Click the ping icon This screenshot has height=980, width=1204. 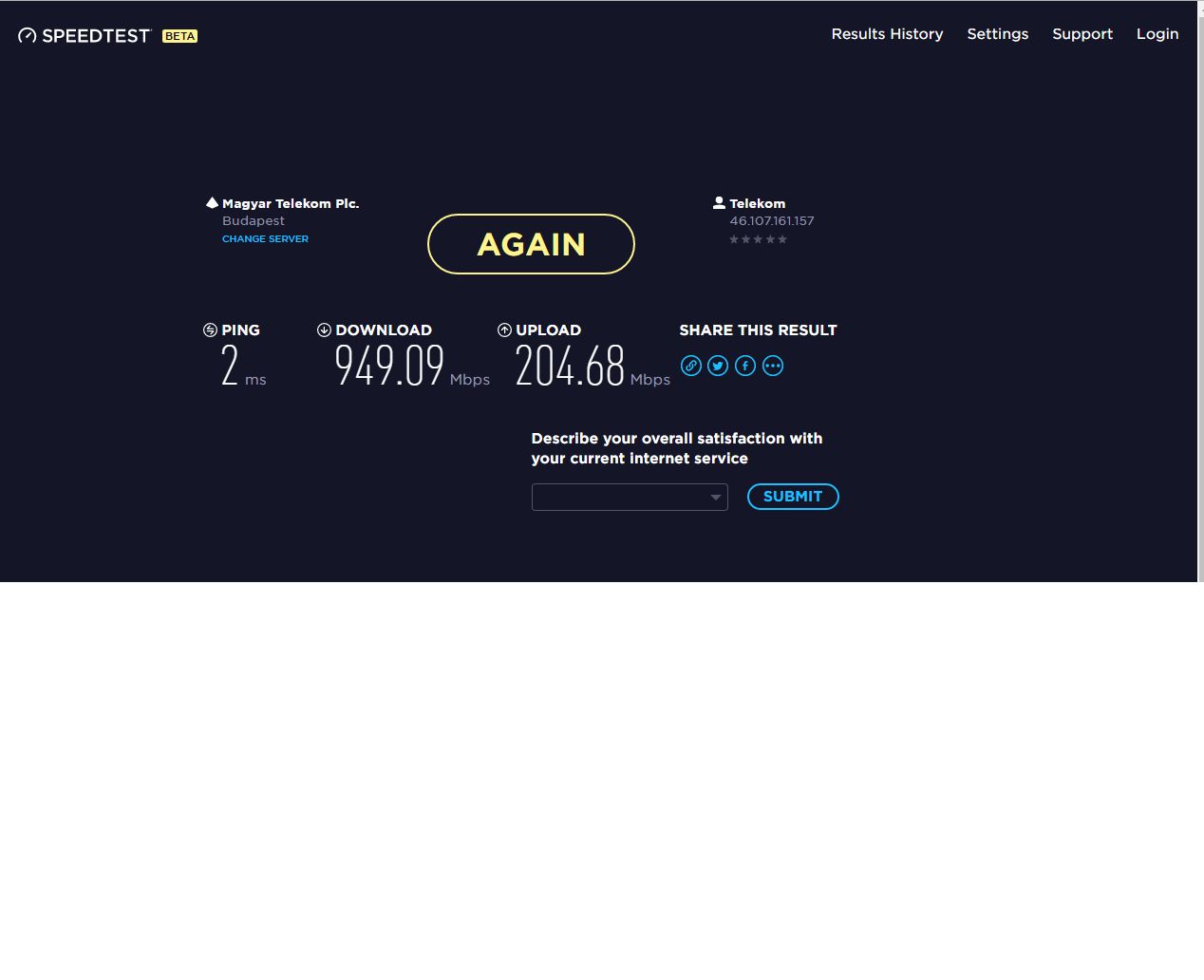(x=210, y=330)
